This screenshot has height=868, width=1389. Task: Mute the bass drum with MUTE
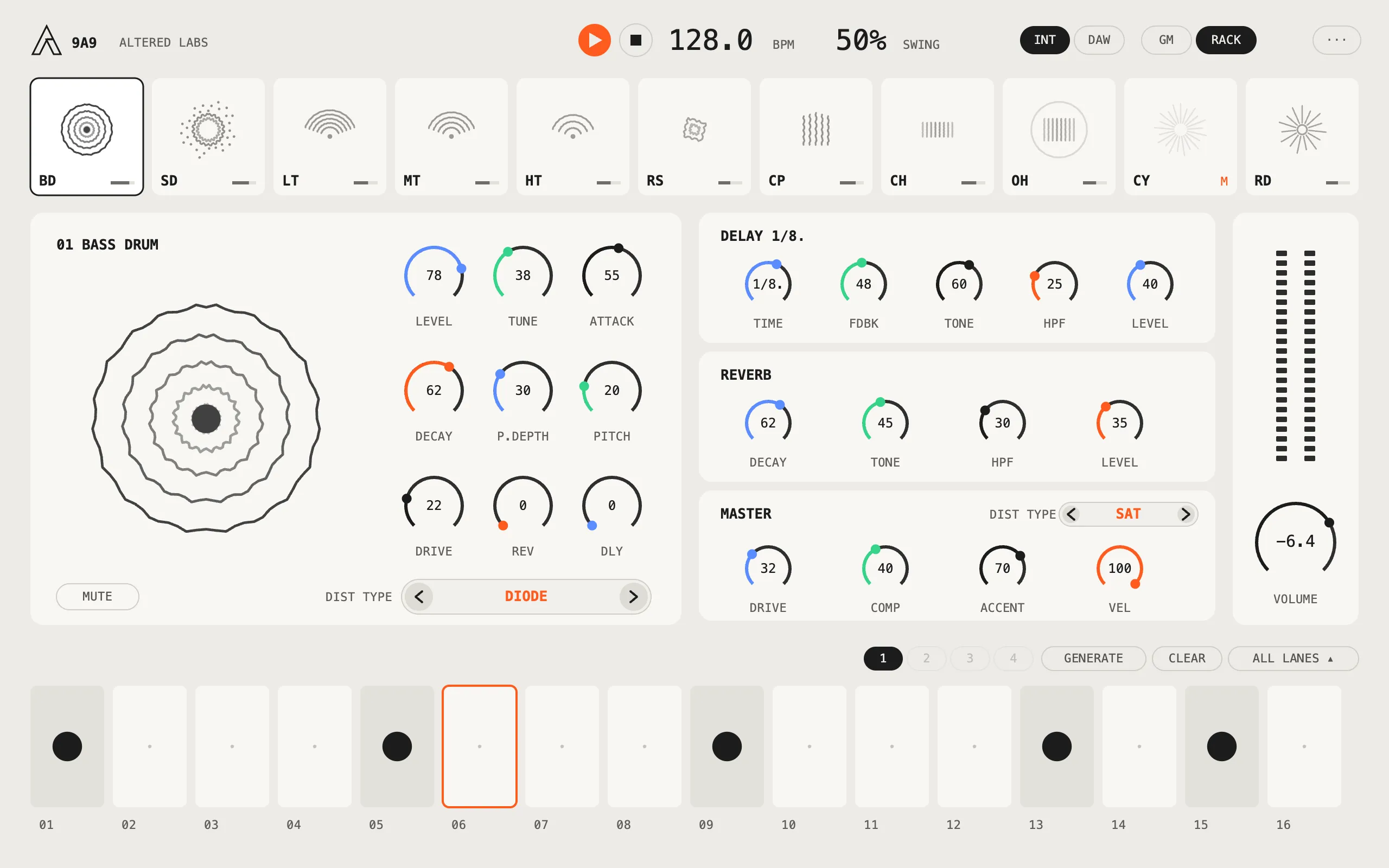(x=98, y=597)
